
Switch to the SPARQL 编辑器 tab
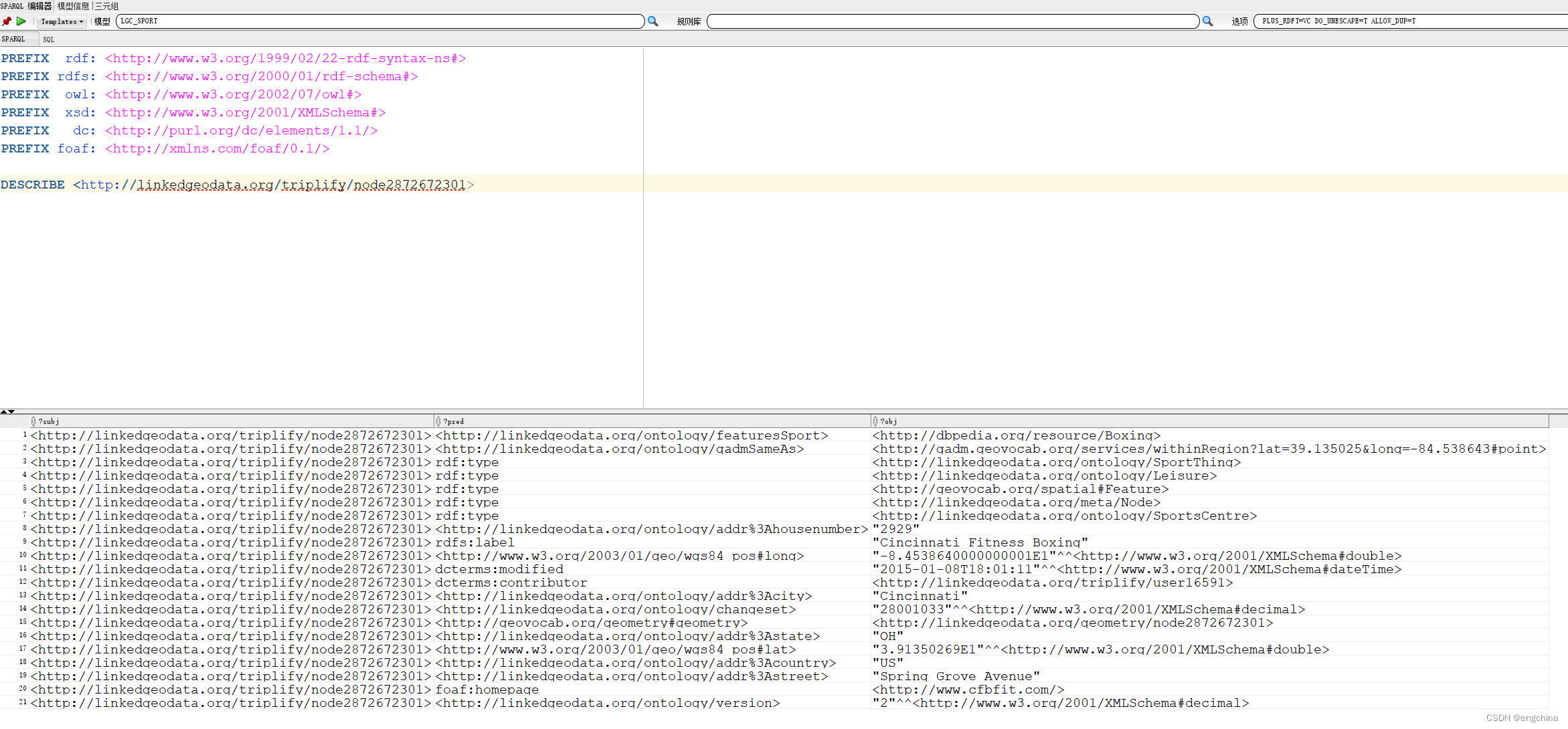(x=26, y=6)
